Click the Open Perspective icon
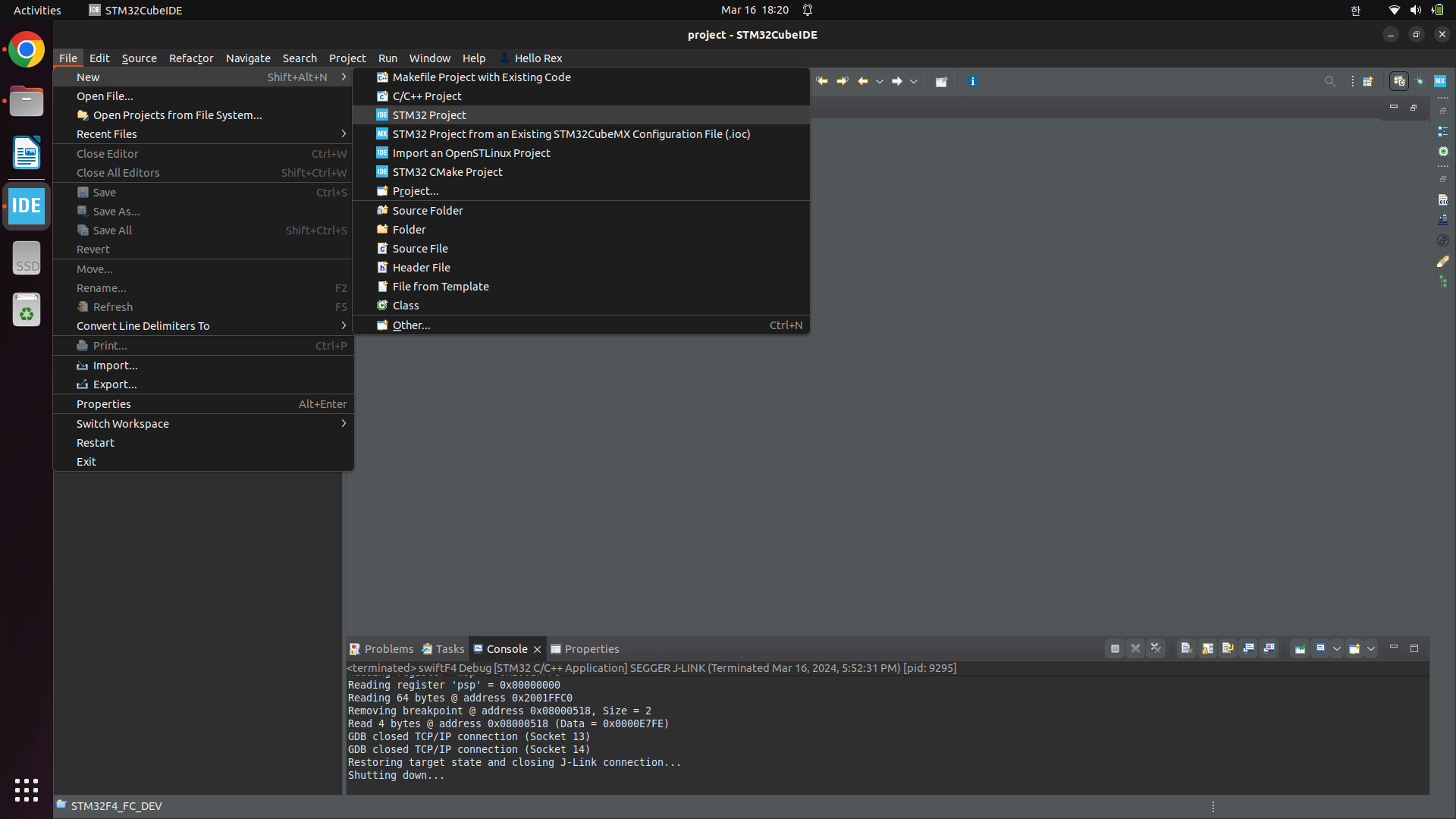 [x=1368, y=81]
